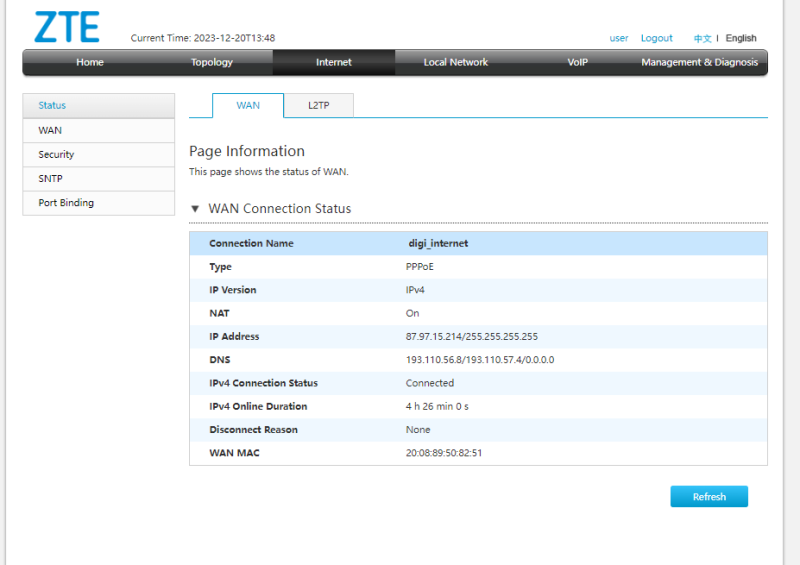
Task: Click the DNS label
Action: coord(219,360)
